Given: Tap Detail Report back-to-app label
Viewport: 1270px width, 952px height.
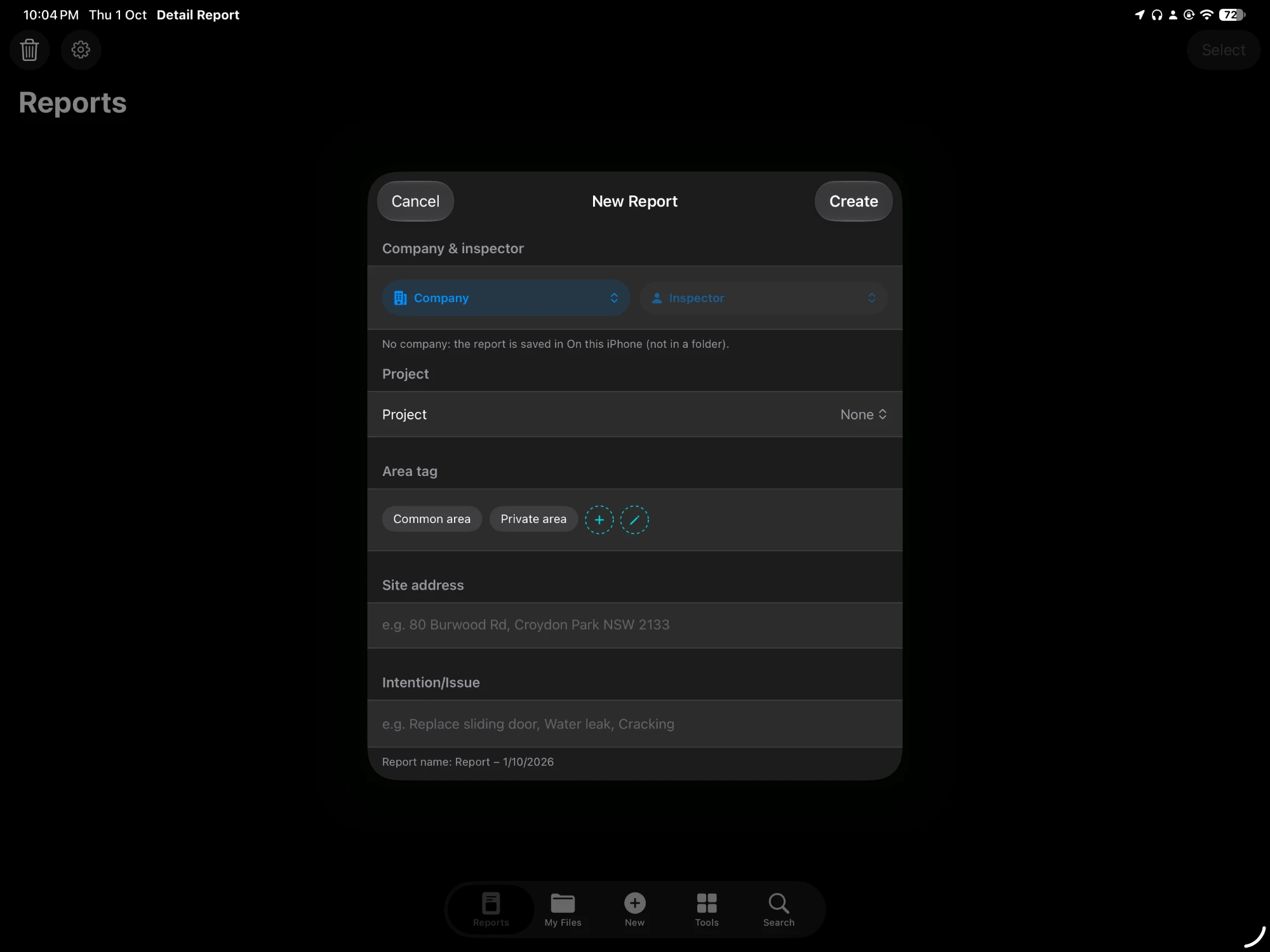Looking at the screenshot, I should click(x=197, y=15).
